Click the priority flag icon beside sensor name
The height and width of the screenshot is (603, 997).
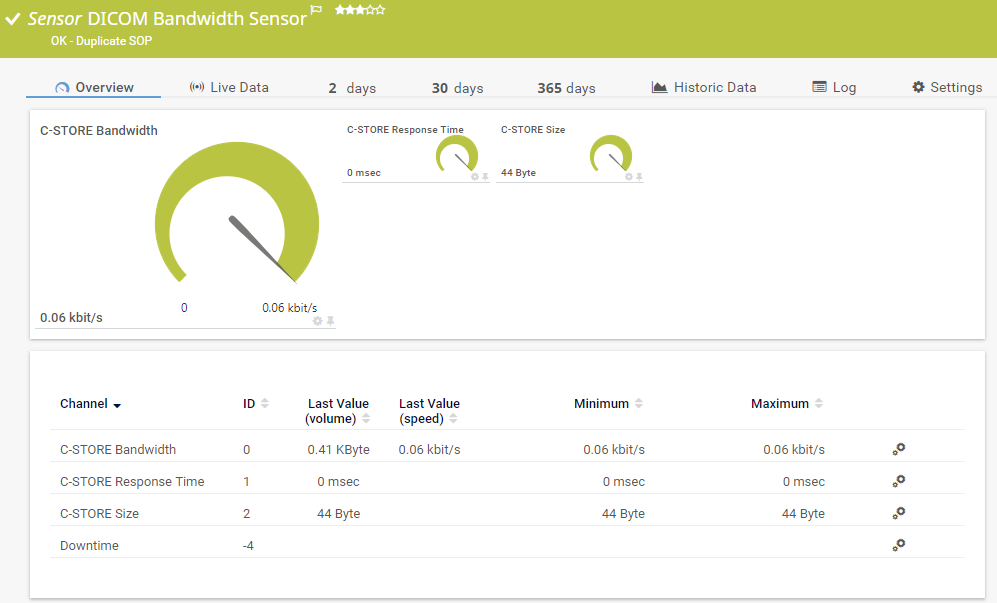tap(316, 10)
